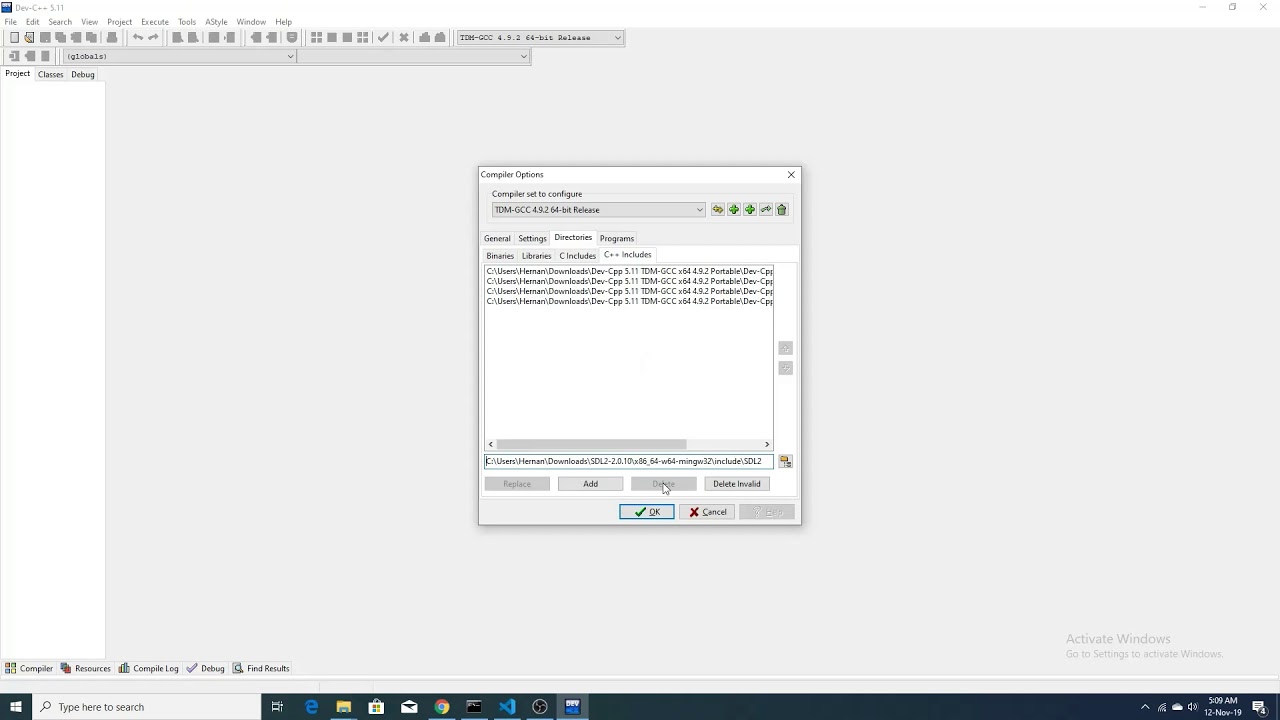Click the Cancel button
The width and height of the screenshot is (1280, 720).
707,512
